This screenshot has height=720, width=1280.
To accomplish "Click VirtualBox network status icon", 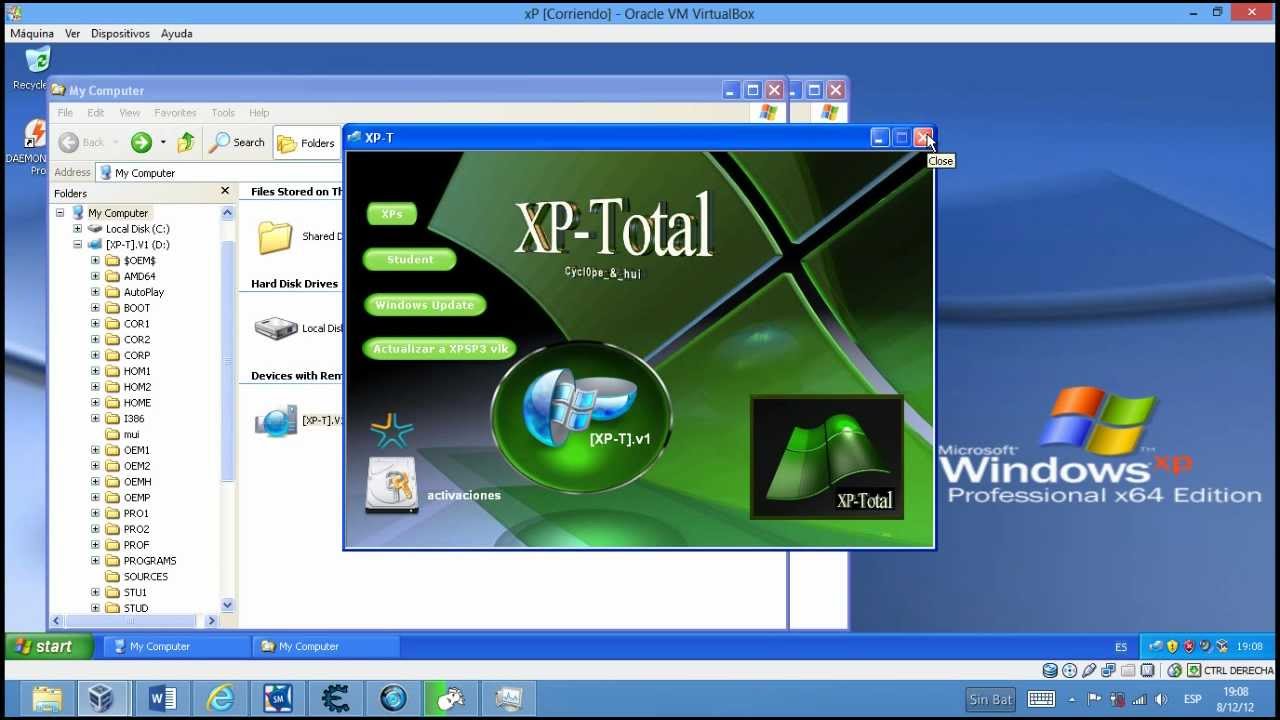I will click(x=1108, y=671).
